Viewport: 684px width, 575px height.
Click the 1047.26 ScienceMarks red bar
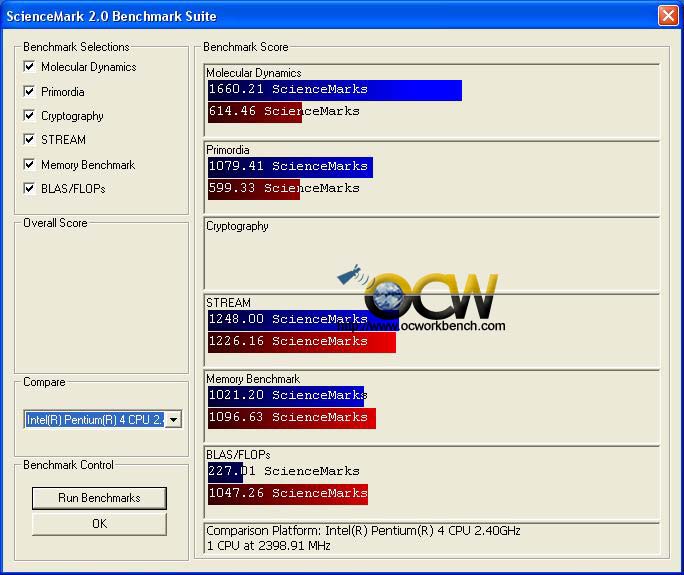tap(288, 494)
